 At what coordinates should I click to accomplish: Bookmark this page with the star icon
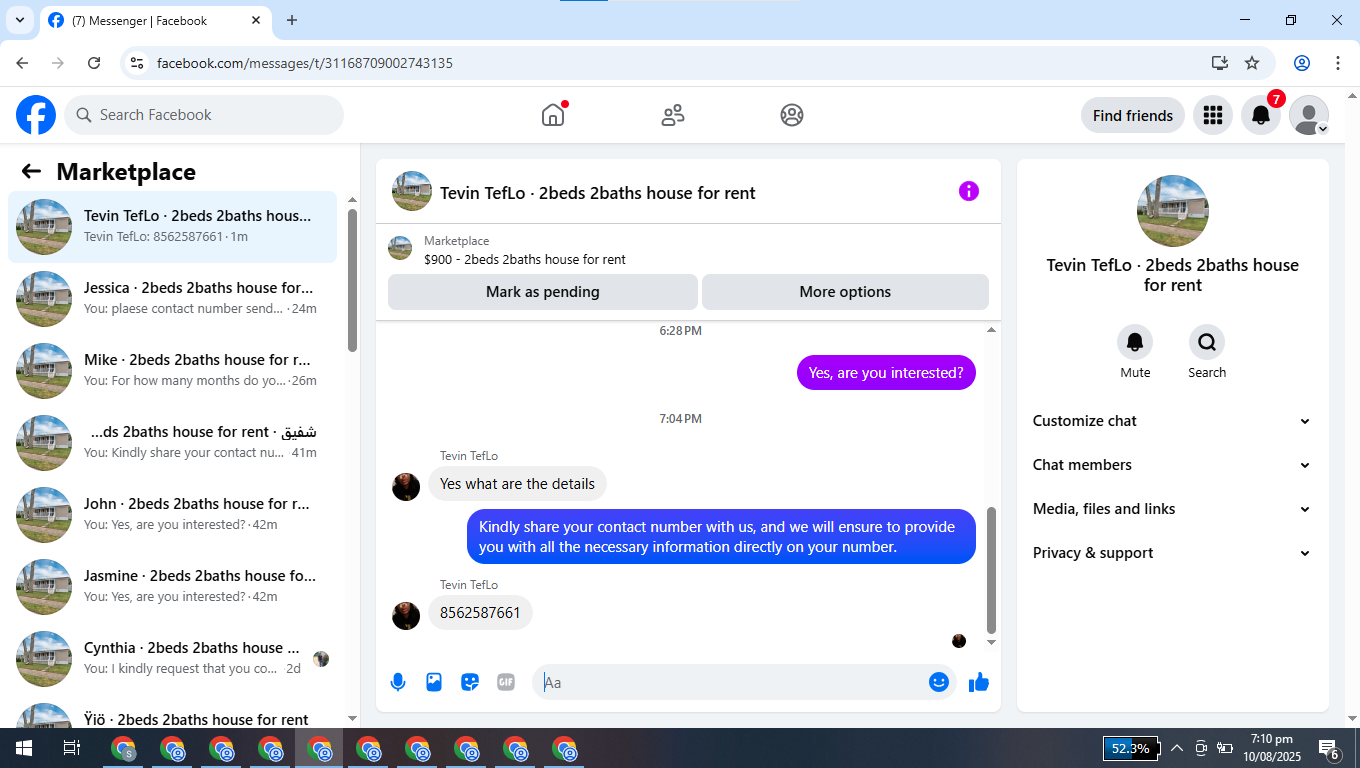(1252, 63)
